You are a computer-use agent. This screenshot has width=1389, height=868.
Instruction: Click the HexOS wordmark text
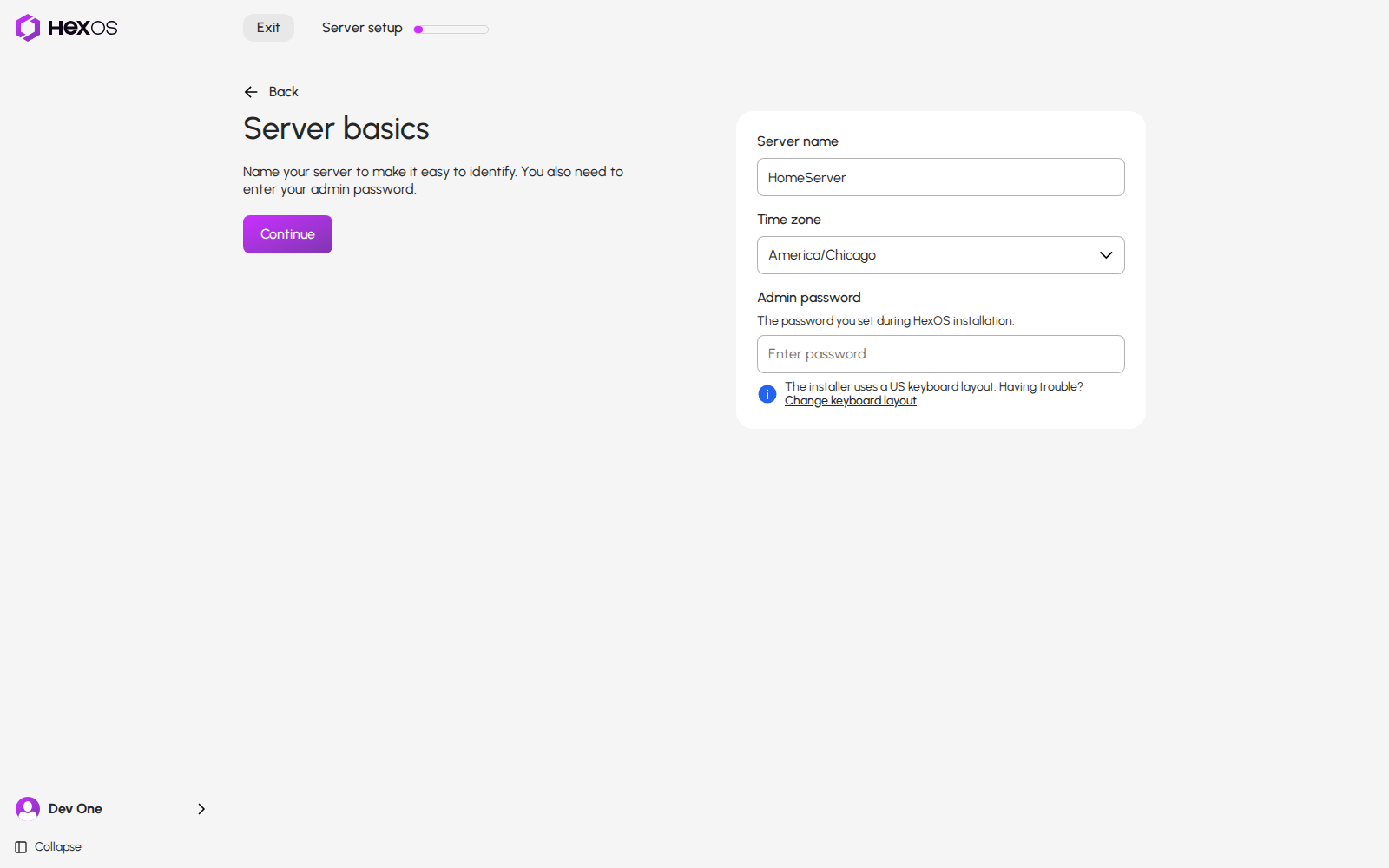(x=82, y=28)
